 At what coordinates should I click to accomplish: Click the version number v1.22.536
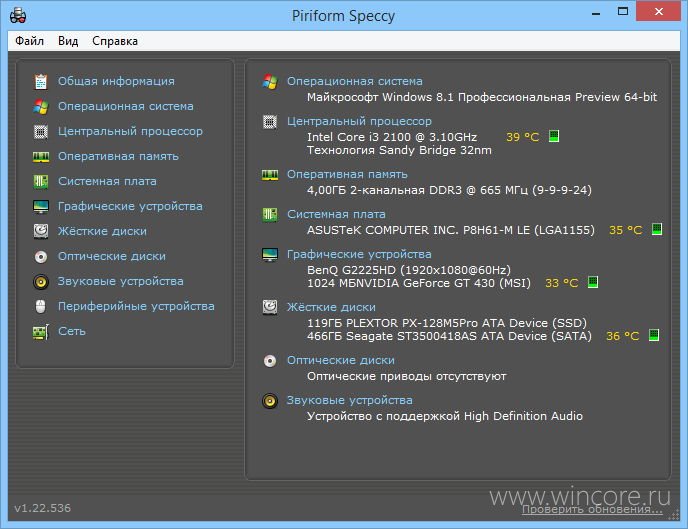(43, 508)
